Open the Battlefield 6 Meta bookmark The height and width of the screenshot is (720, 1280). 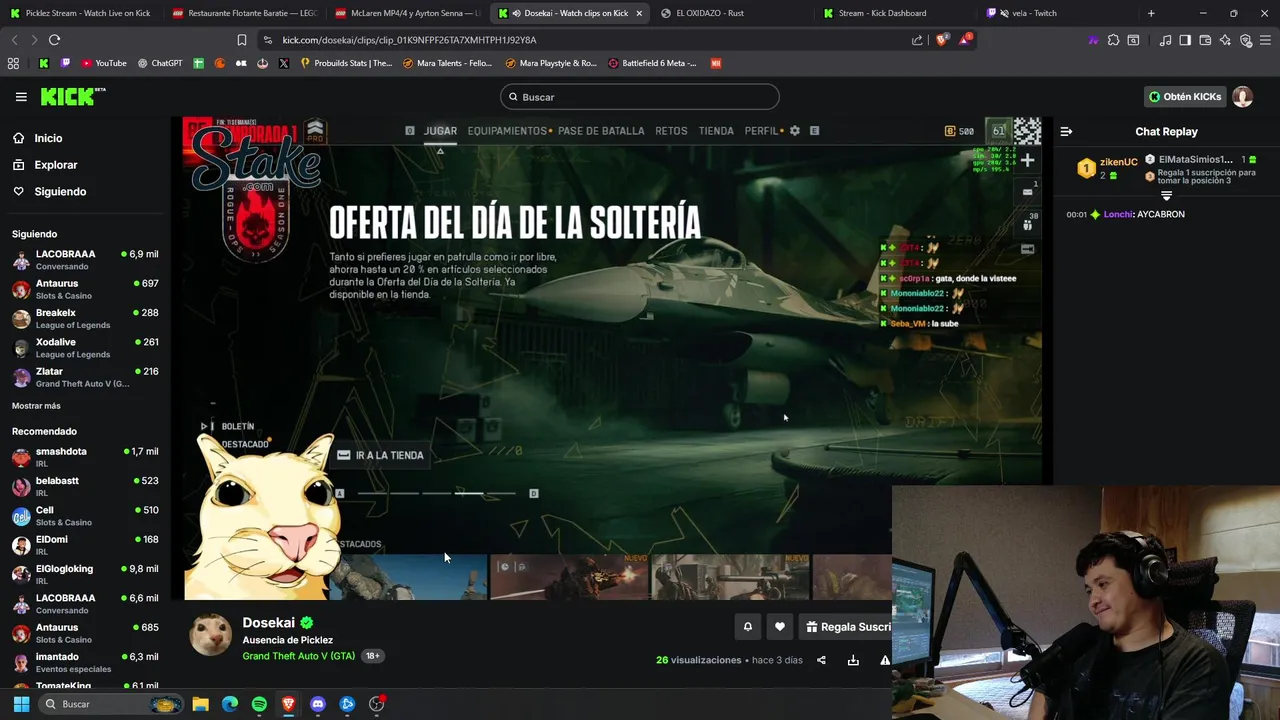click(652, 63)
